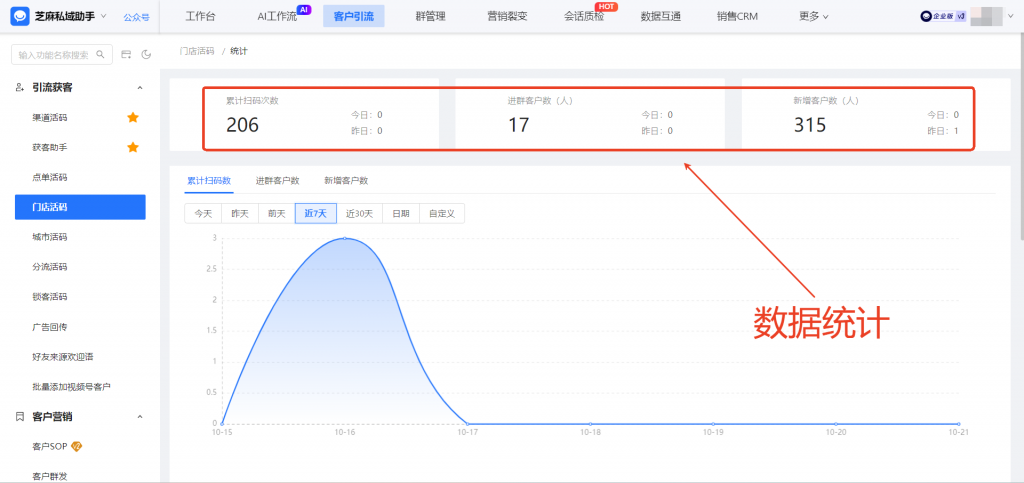1024x483 pixels.
Task: Go back via the 门店活码 breadcrumb link
Action: click(196, 50)
